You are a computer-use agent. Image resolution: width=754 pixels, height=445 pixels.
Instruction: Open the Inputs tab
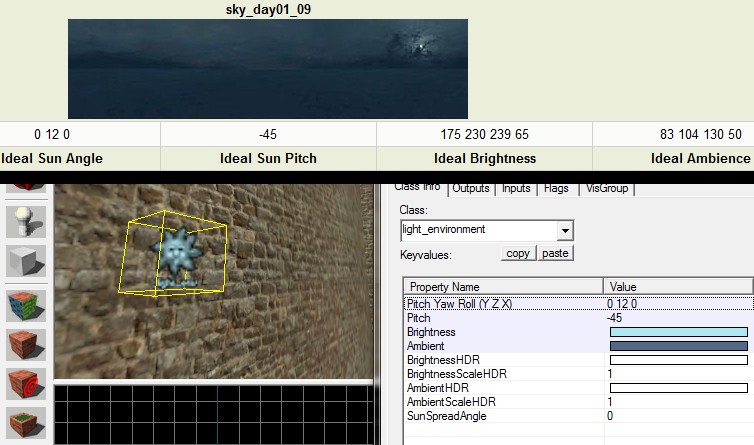[x=516, y=189]
